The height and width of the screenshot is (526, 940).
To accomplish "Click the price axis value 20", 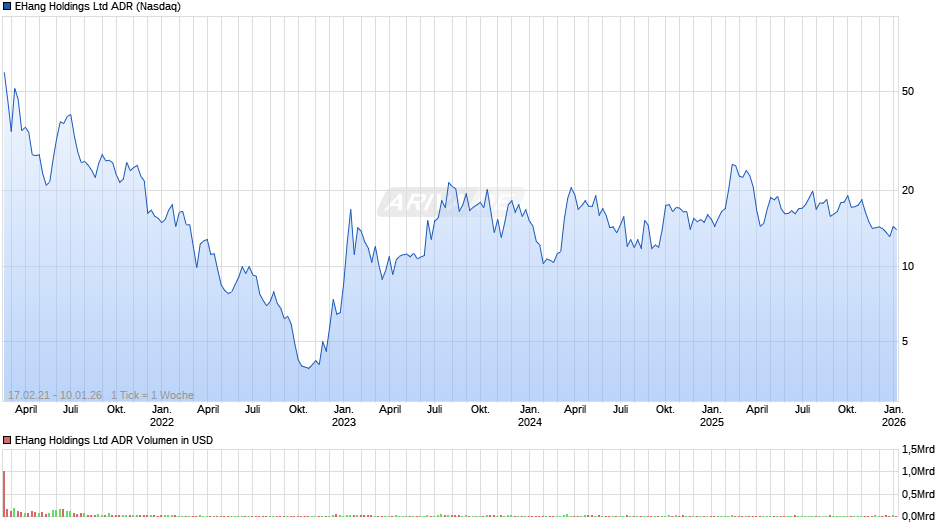I will tap(908, 190).
